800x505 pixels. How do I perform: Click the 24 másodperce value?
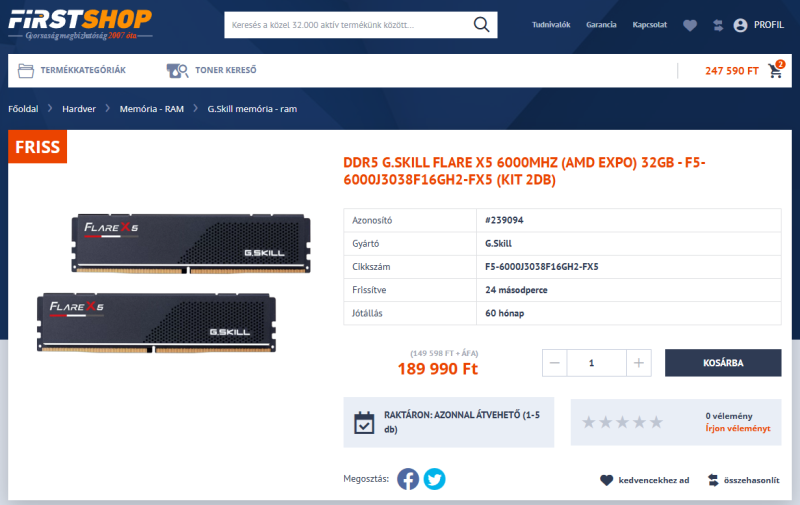point(516,290)
